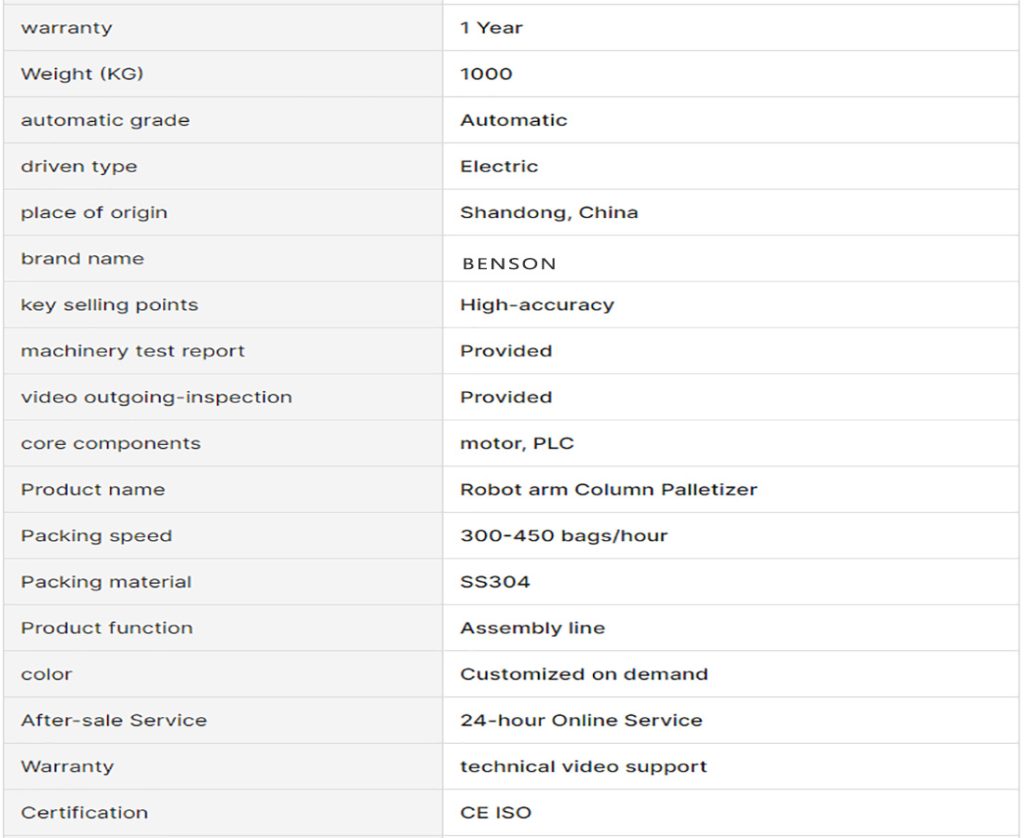Click the "CE ISO" certification value
The image size is (1024, 838).
pyautogui.click(x=495, y=813)
